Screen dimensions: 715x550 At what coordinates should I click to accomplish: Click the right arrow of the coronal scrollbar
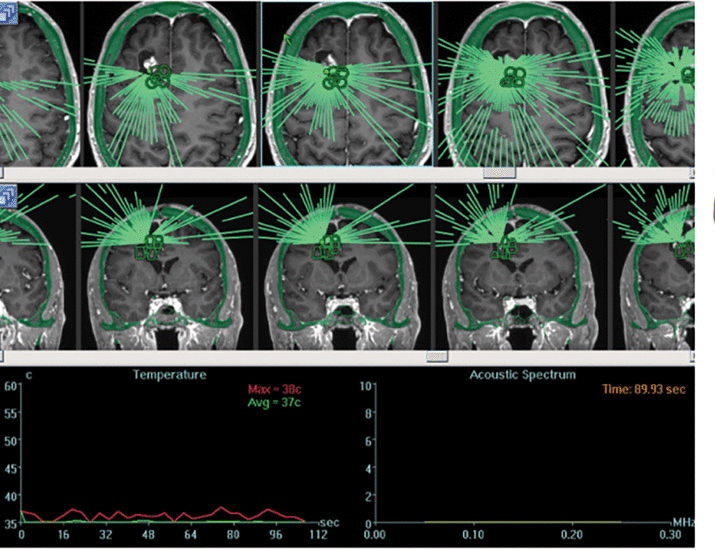click(690, 356)
